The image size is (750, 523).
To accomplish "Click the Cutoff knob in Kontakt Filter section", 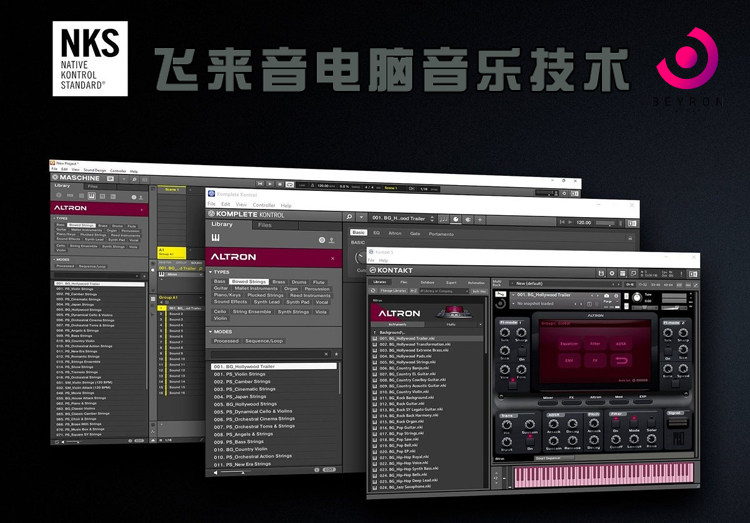I will [616, 439].
